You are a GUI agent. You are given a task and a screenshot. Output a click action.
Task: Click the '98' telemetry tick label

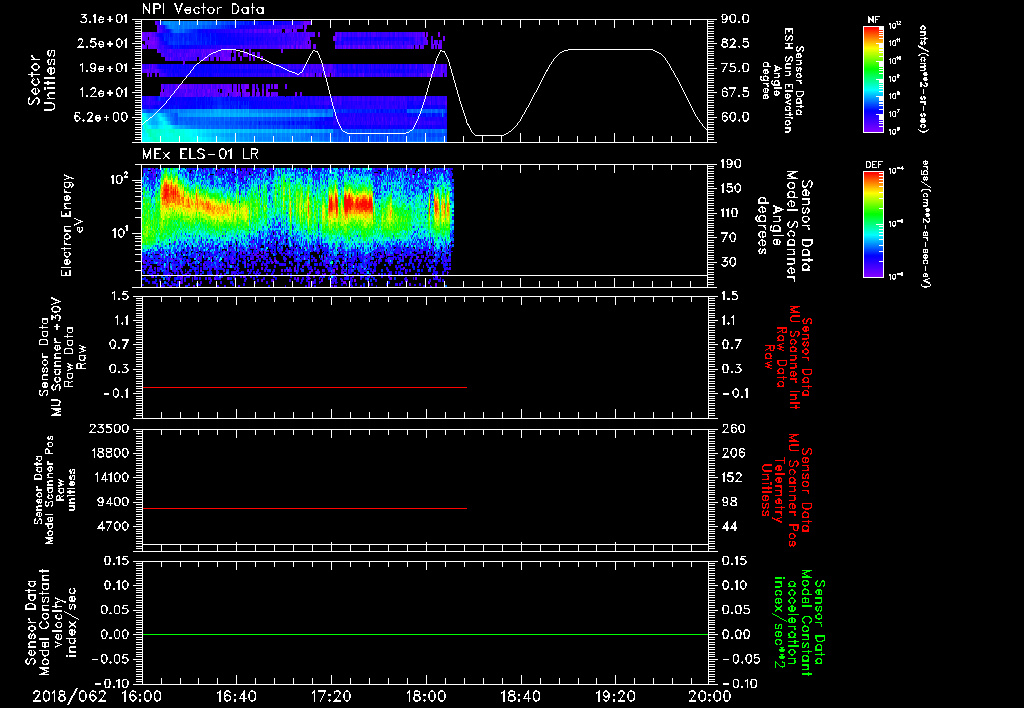(729, 502)
